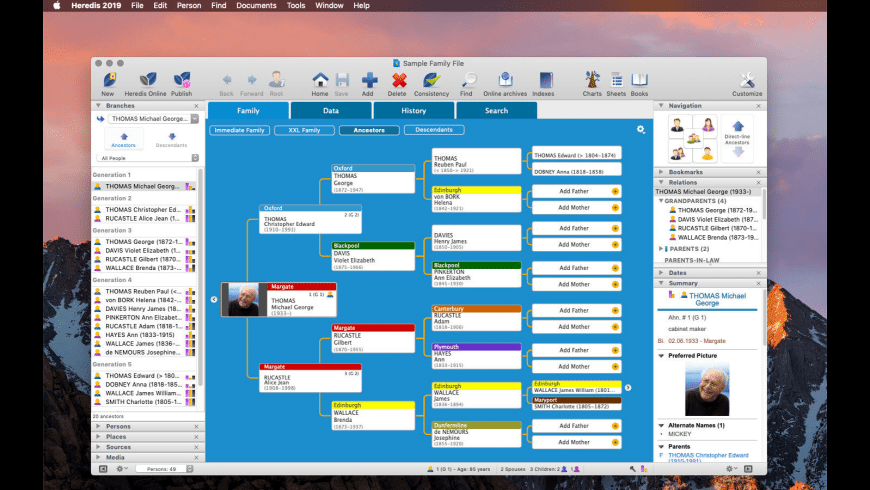Click the gear settings icon in family view
Viewport: 870px width, 490px height.
pyautogui.click(x=640, y=129)
